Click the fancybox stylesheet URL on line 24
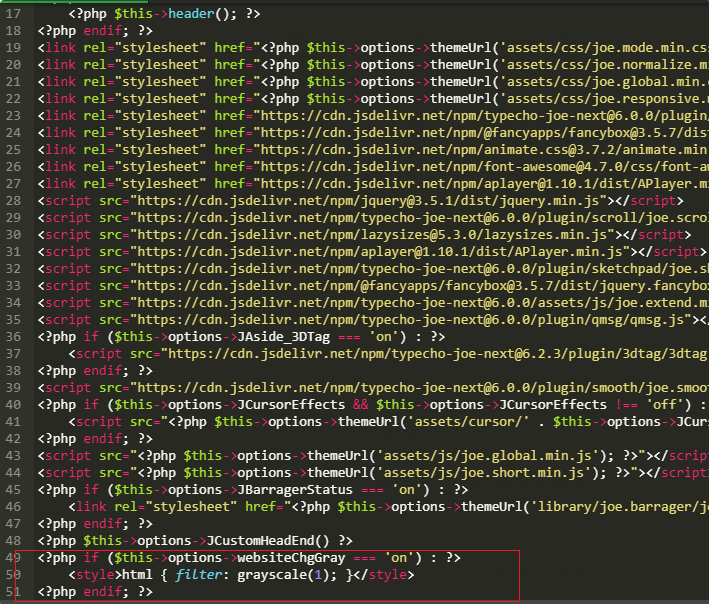709x604 pixels. click(485, 133)
